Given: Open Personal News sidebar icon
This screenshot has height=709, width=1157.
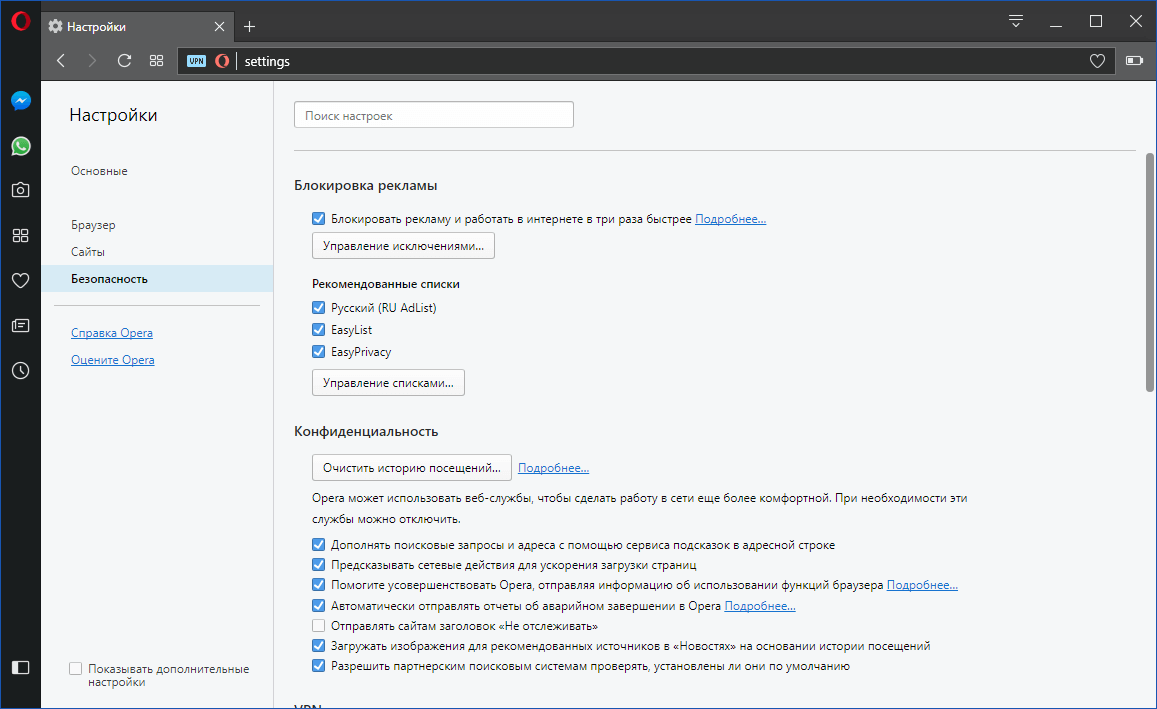Looking at the screenshot, I should [20, 326].
